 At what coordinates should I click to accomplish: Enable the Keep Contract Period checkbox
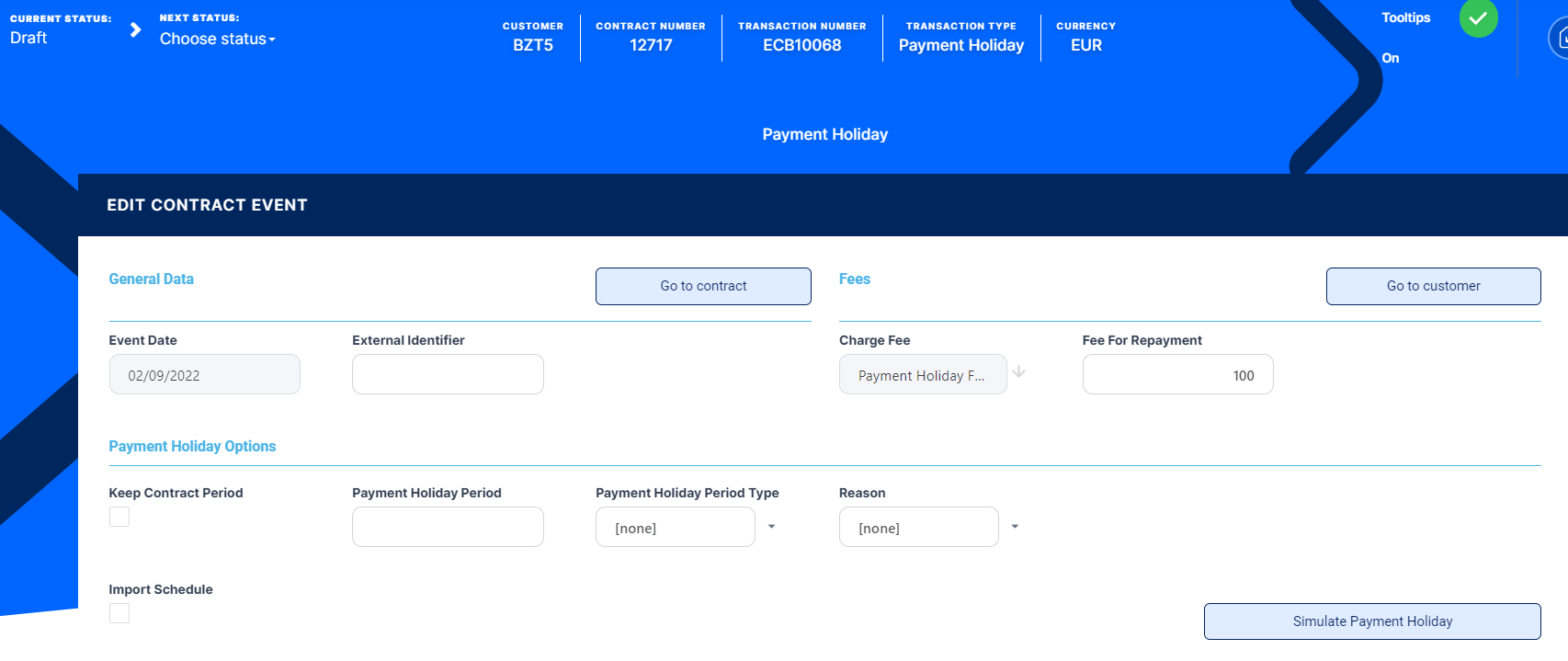tap(119, 517)
